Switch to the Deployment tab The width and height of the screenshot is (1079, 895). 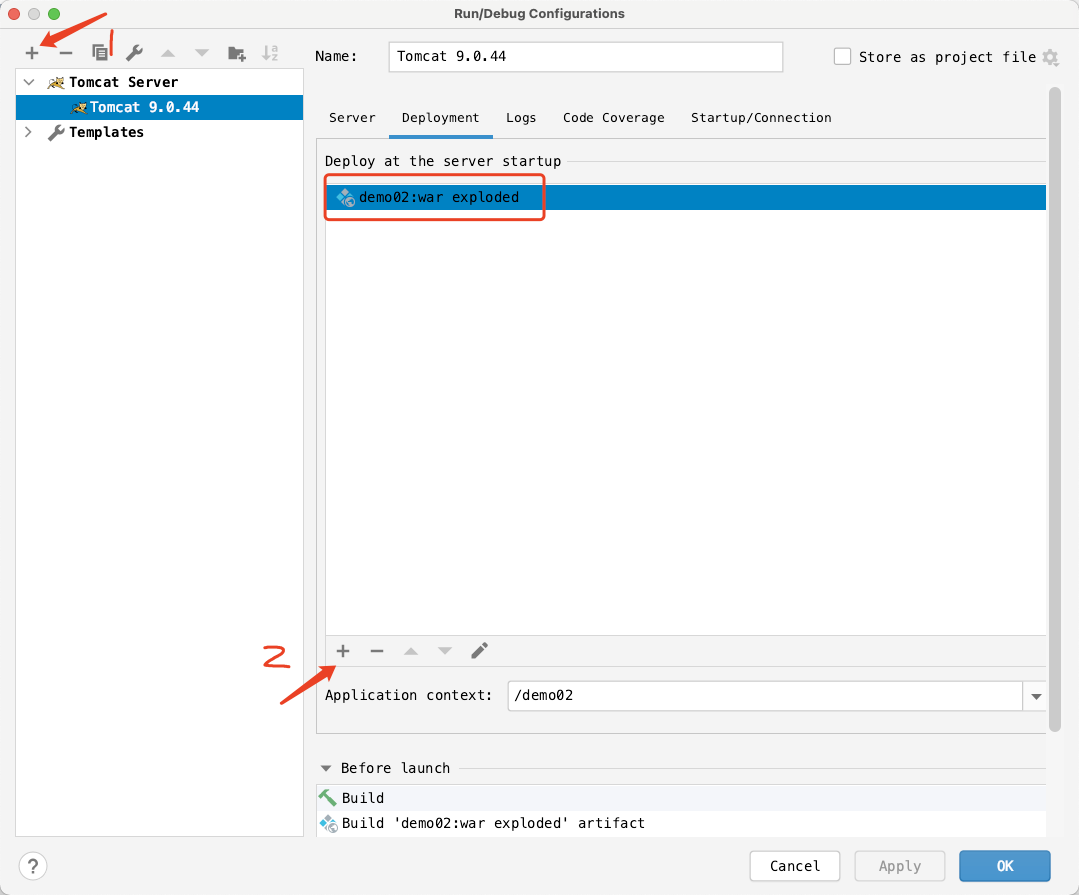[x=440, y=118]
